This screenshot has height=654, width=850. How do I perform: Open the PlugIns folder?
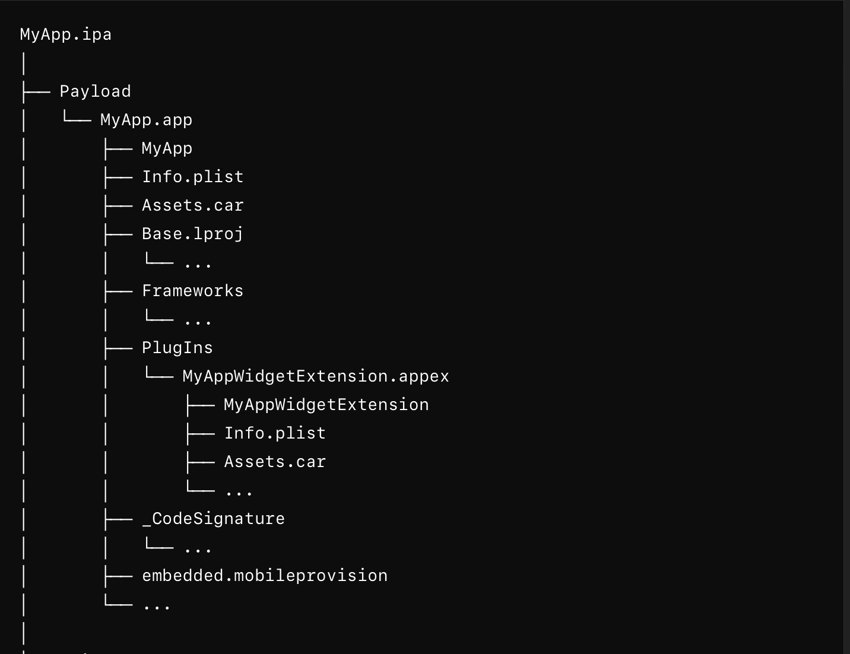pos(177,348)
